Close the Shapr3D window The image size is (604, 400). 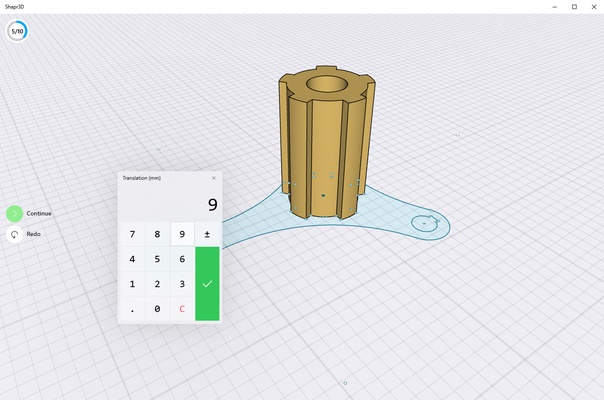click(594, 7)
